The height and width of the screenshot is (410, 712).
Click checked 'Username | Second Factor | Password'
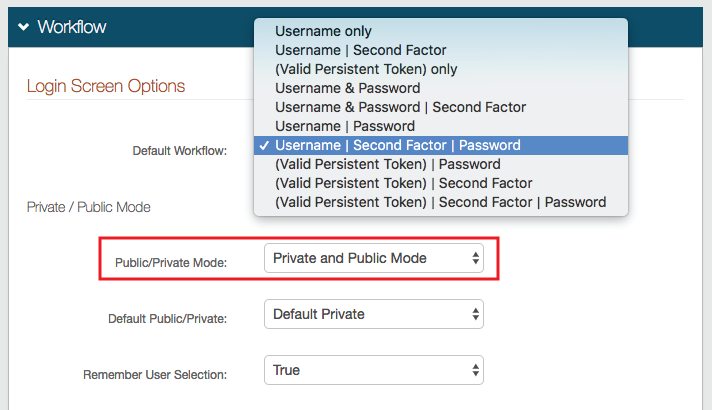point(397,145)
